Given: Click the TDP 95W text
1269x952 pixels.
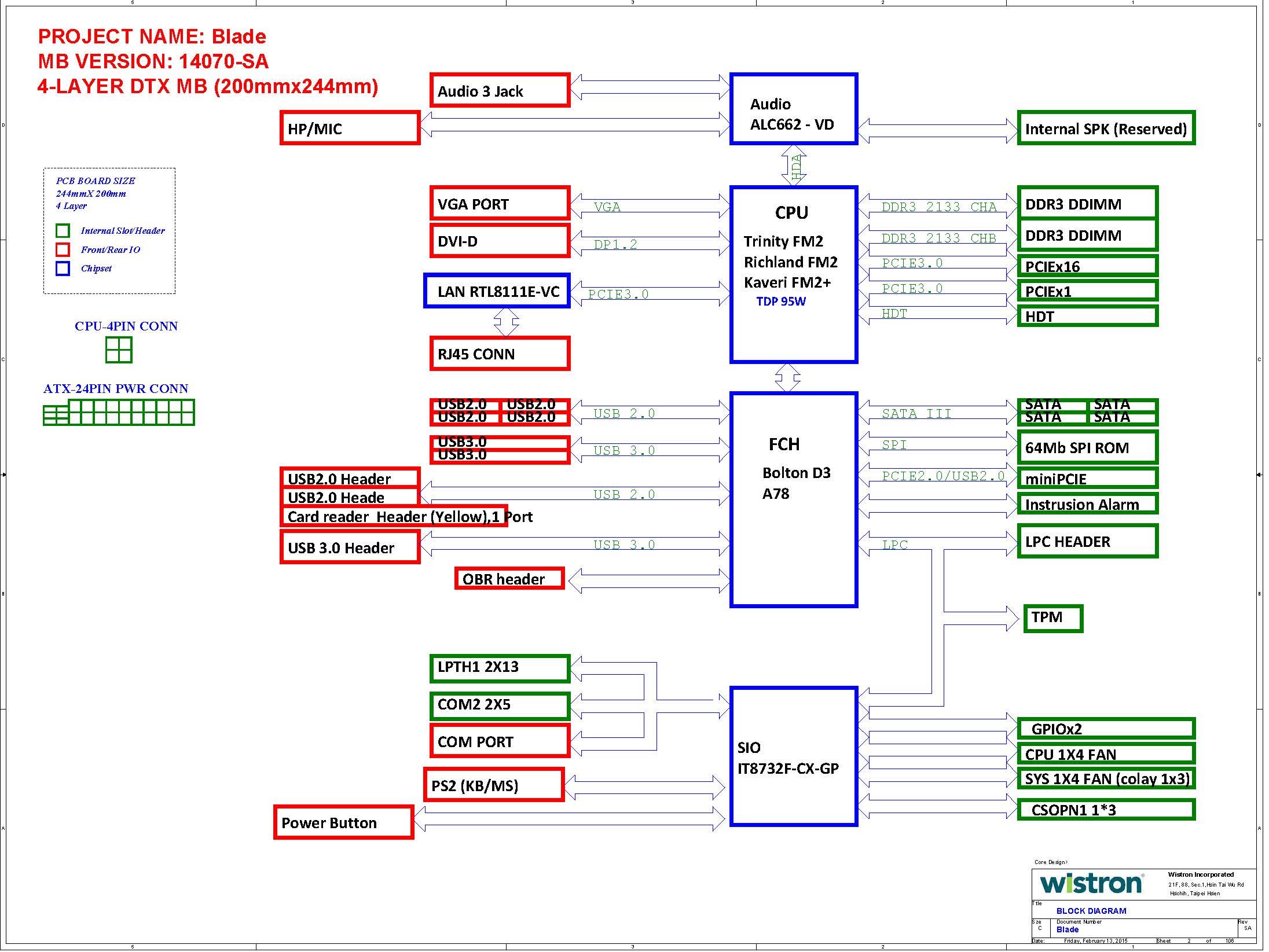Looking at the screenshot, I should [x=781, y=302].
